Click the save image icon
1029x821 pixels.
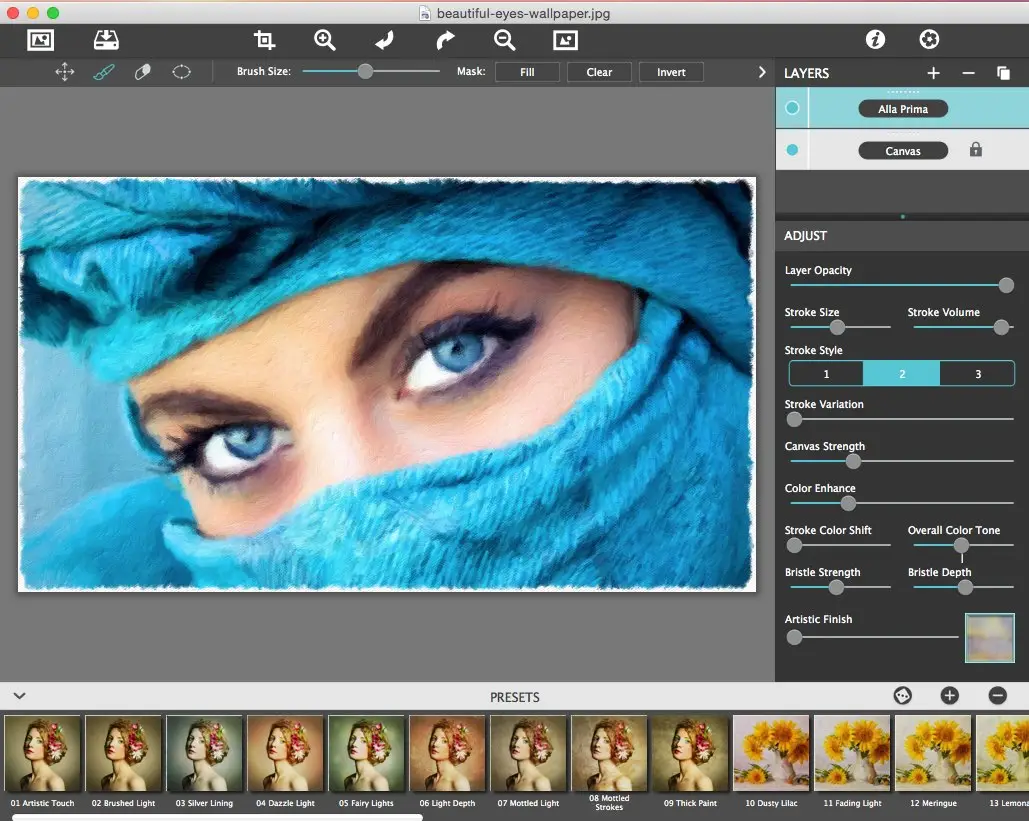(x=106, y=40)
